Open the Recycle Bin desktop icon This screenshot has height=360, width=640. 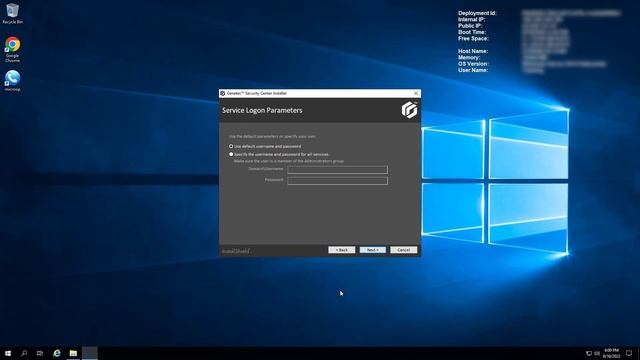click(13, 13)
